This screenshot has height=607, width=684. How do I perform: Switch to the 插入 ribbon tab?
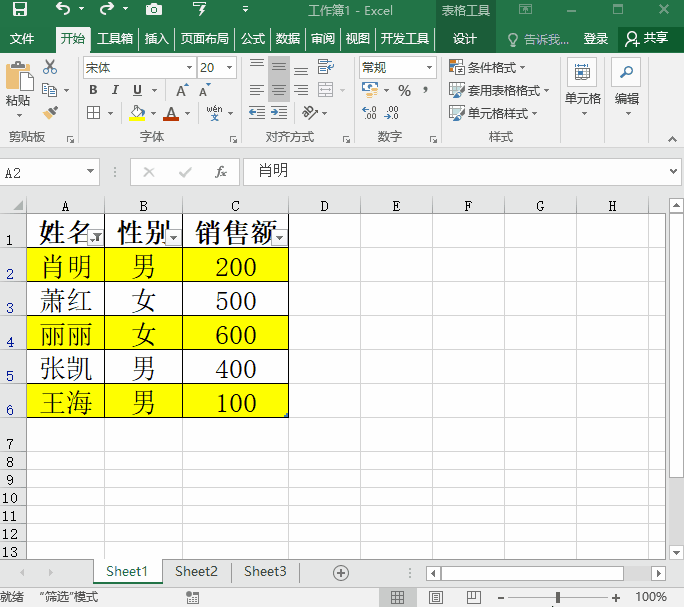point(156,39)
